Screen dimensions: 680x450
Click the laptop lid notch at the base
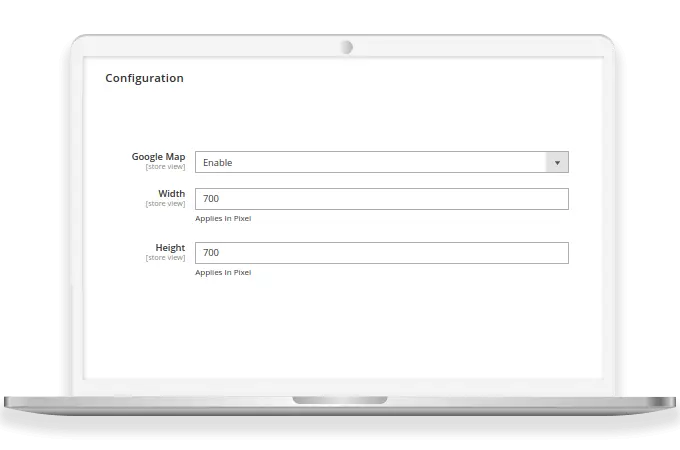coord(340,400)
